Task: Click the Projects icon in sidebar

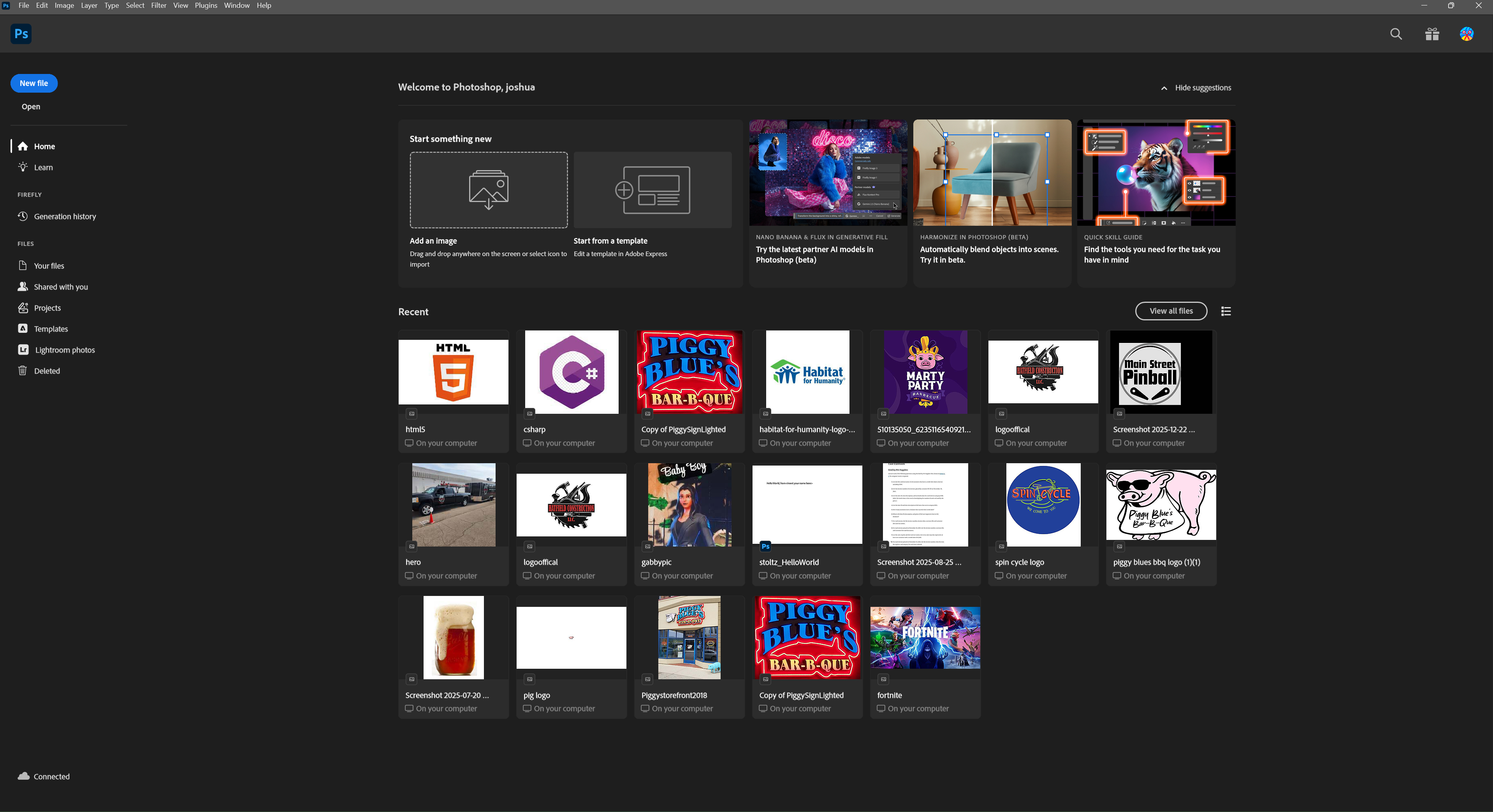Action: point(23,308)
